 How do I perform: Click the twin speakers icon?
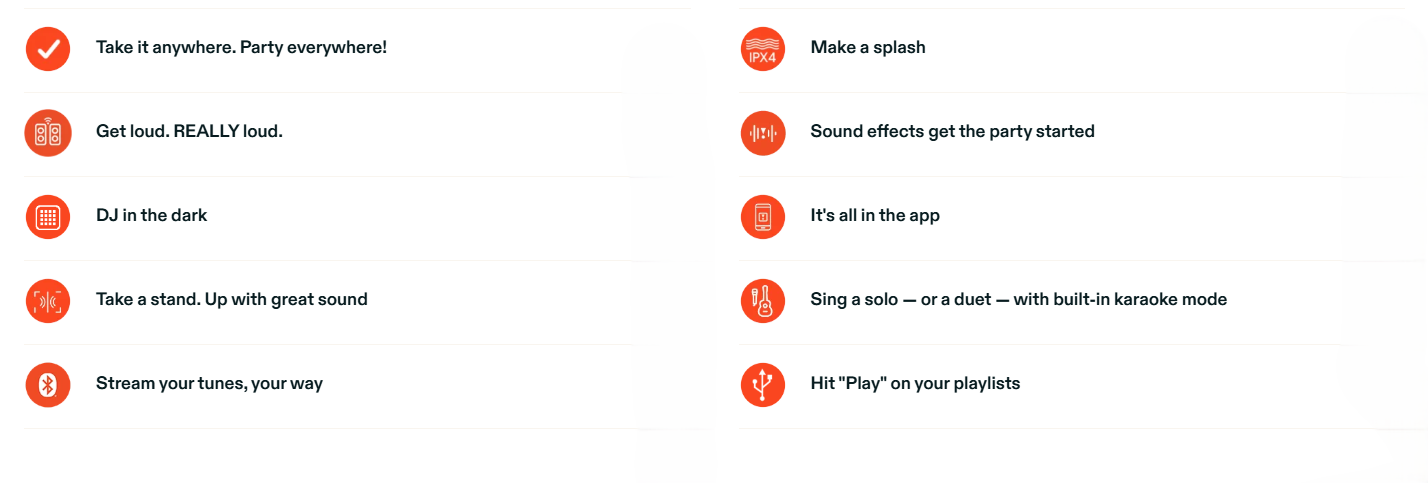[x=48, y=132]
